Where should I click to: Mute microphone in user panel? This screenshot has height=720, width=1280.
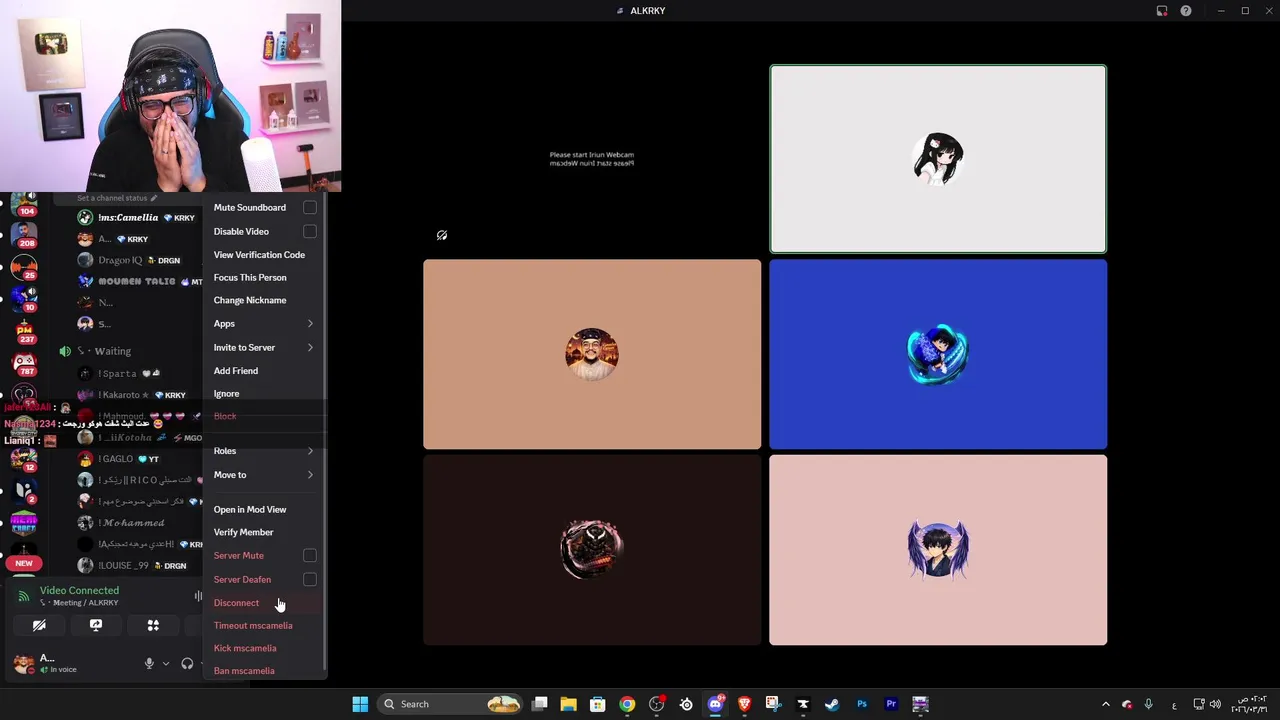click(149, 664)
